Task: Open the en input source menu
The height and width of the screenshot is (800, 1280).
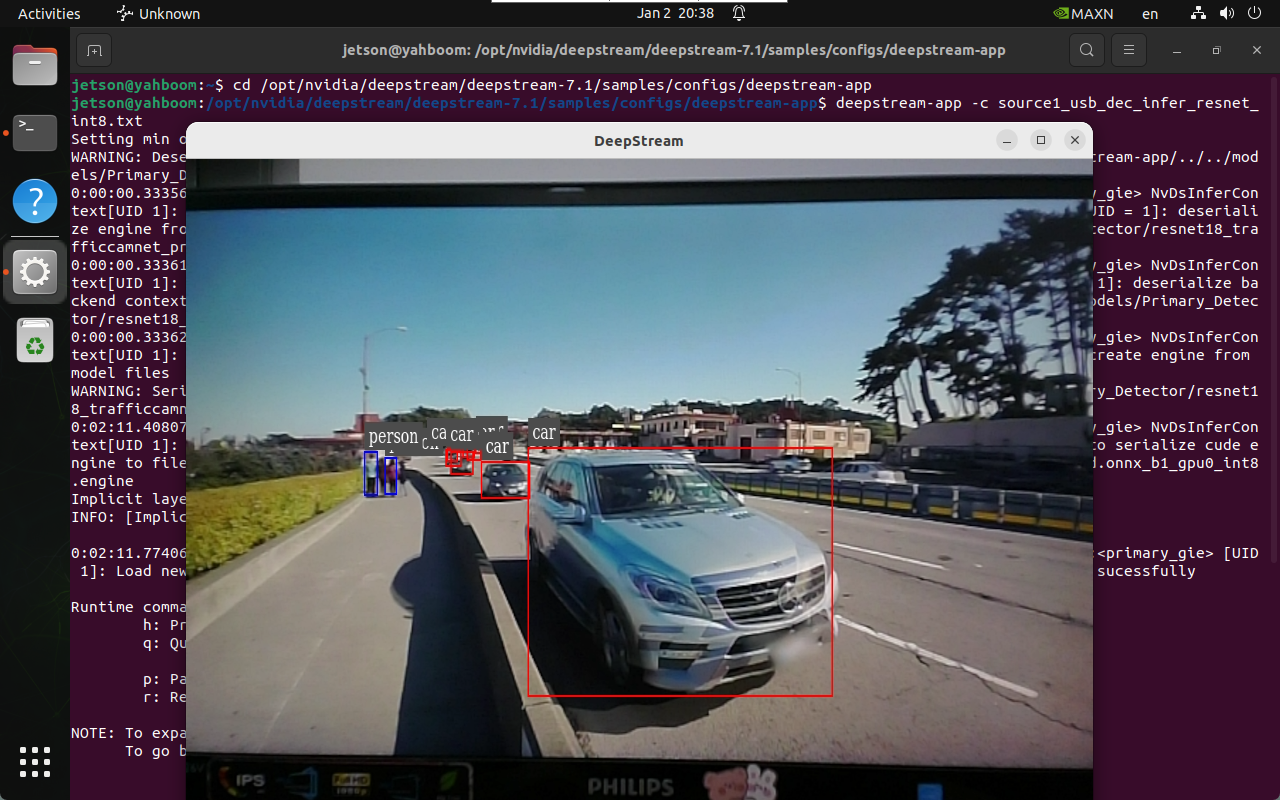Action: [1150, 14]
